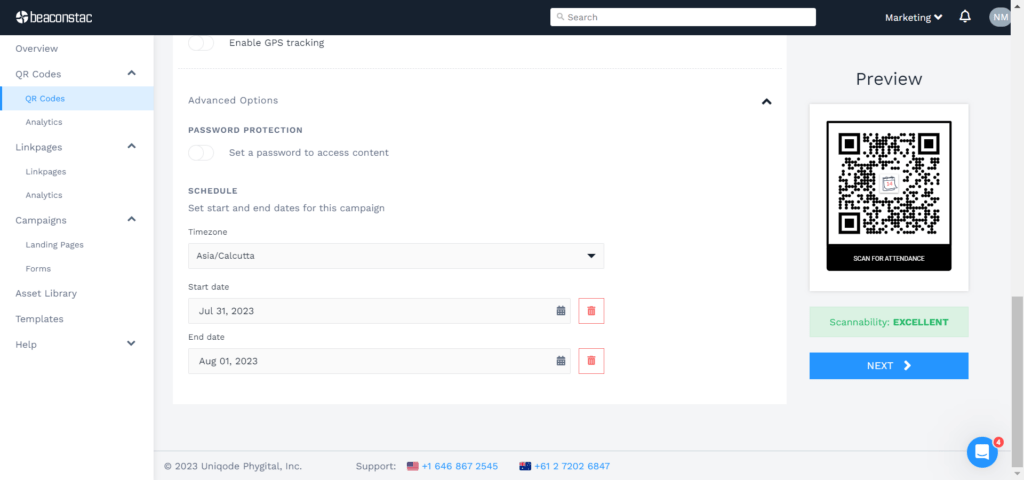Open Asset Library in sidebar
Screen dimensions: 1024x480
pyautogui.click(x=46, y=293)
